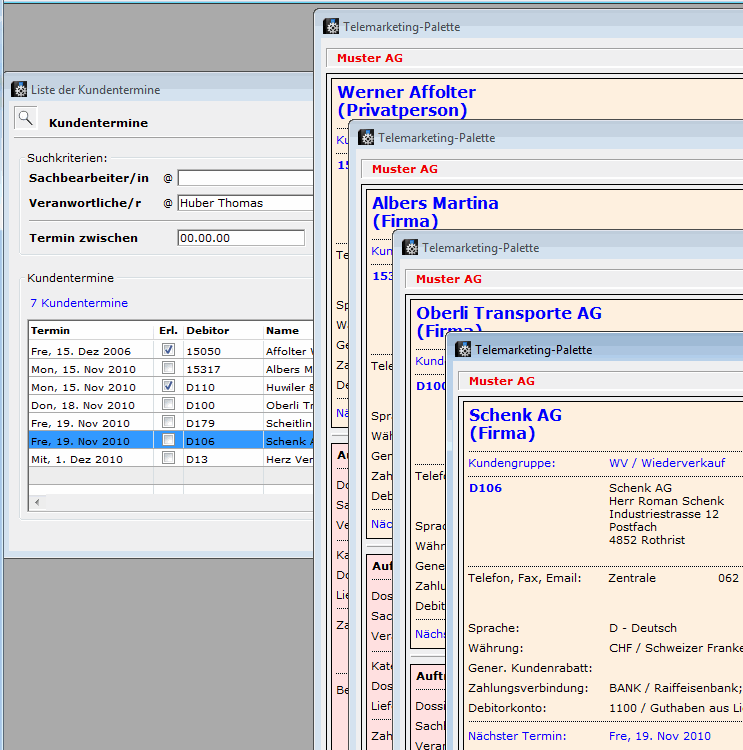743x750 pixels.
Task: Click the @ lookup symbol next to Sachbearbeiter/in
Action: coord(168,179)
